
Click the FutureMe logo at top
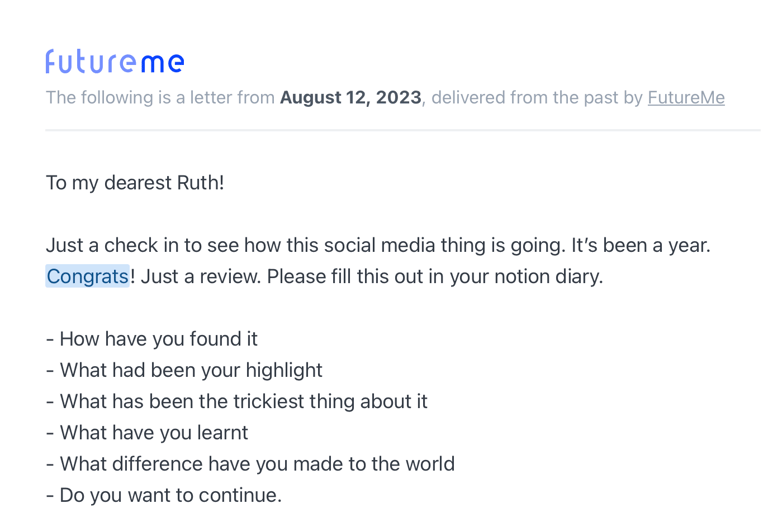click(x=115, y=62)
